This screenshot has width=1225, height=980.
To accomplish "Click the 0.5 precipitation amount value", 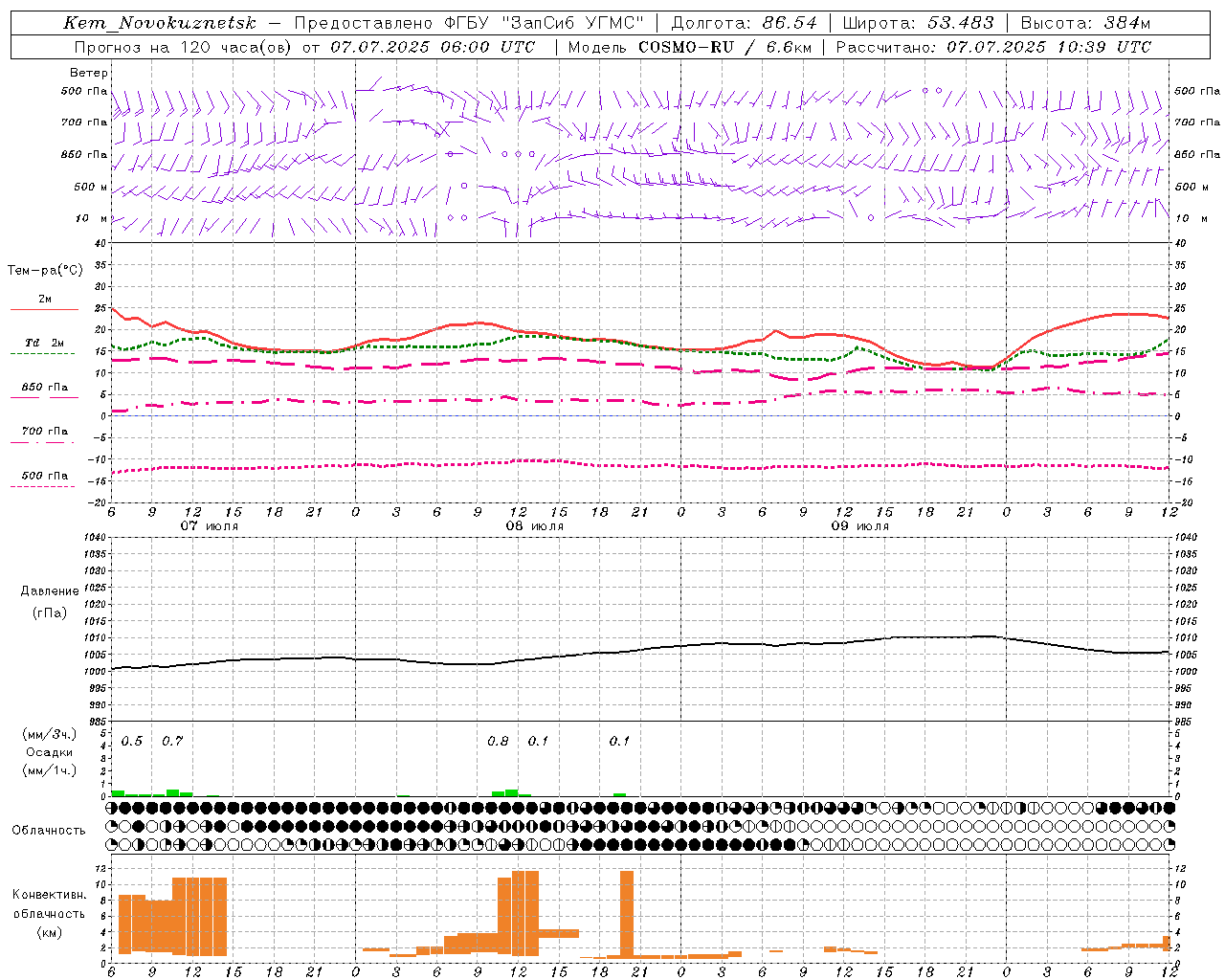I will (x=132, y=742).
